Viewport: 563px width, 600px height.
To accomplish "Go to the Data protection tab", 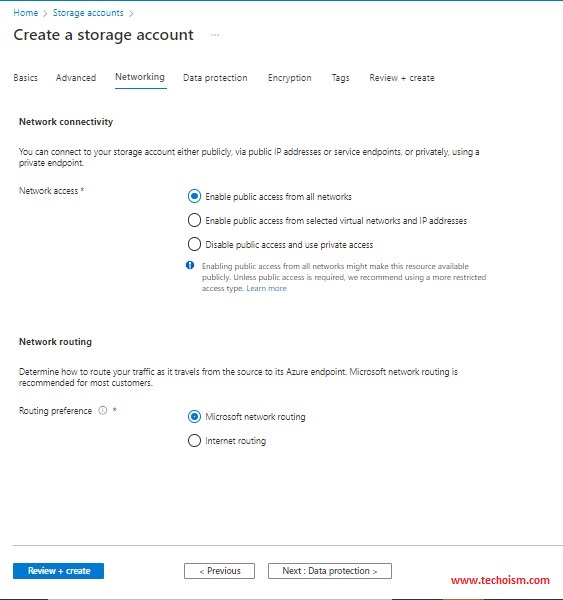I will pyautogui.click(x=215, y=78).
